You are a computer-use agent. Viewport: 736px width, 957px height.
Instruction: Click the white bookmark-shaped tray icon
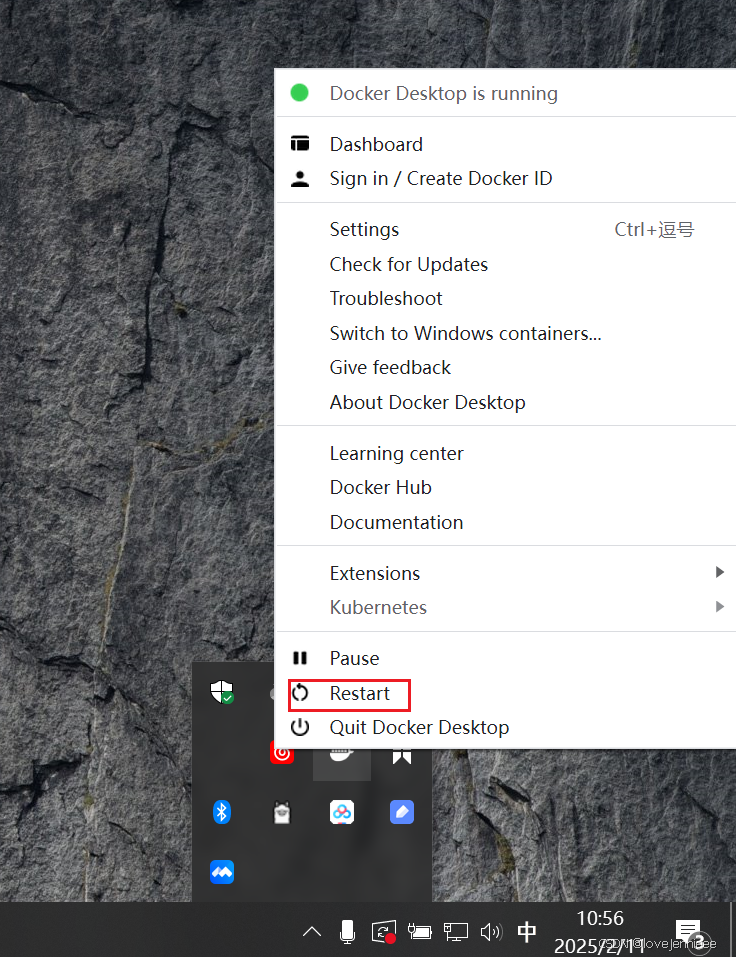click(402, 756)
